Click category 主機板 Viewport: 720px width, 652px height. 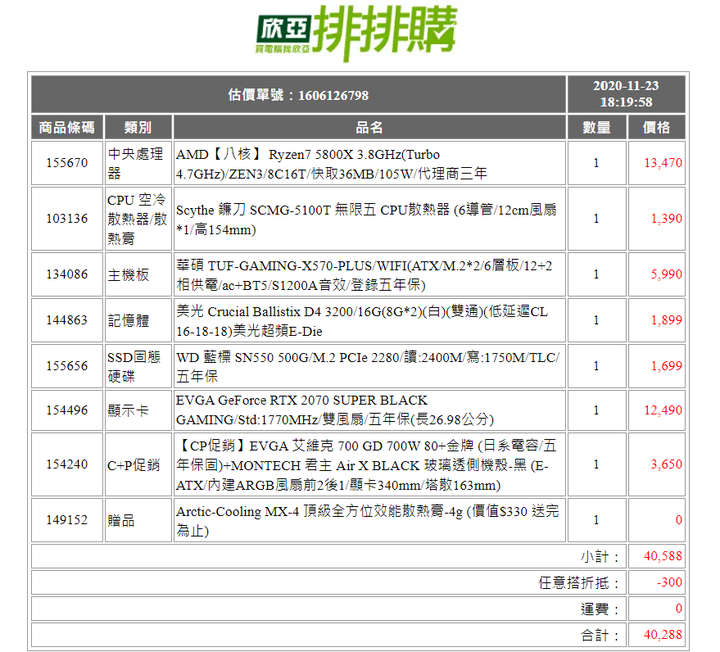click(x=128, y=275)
